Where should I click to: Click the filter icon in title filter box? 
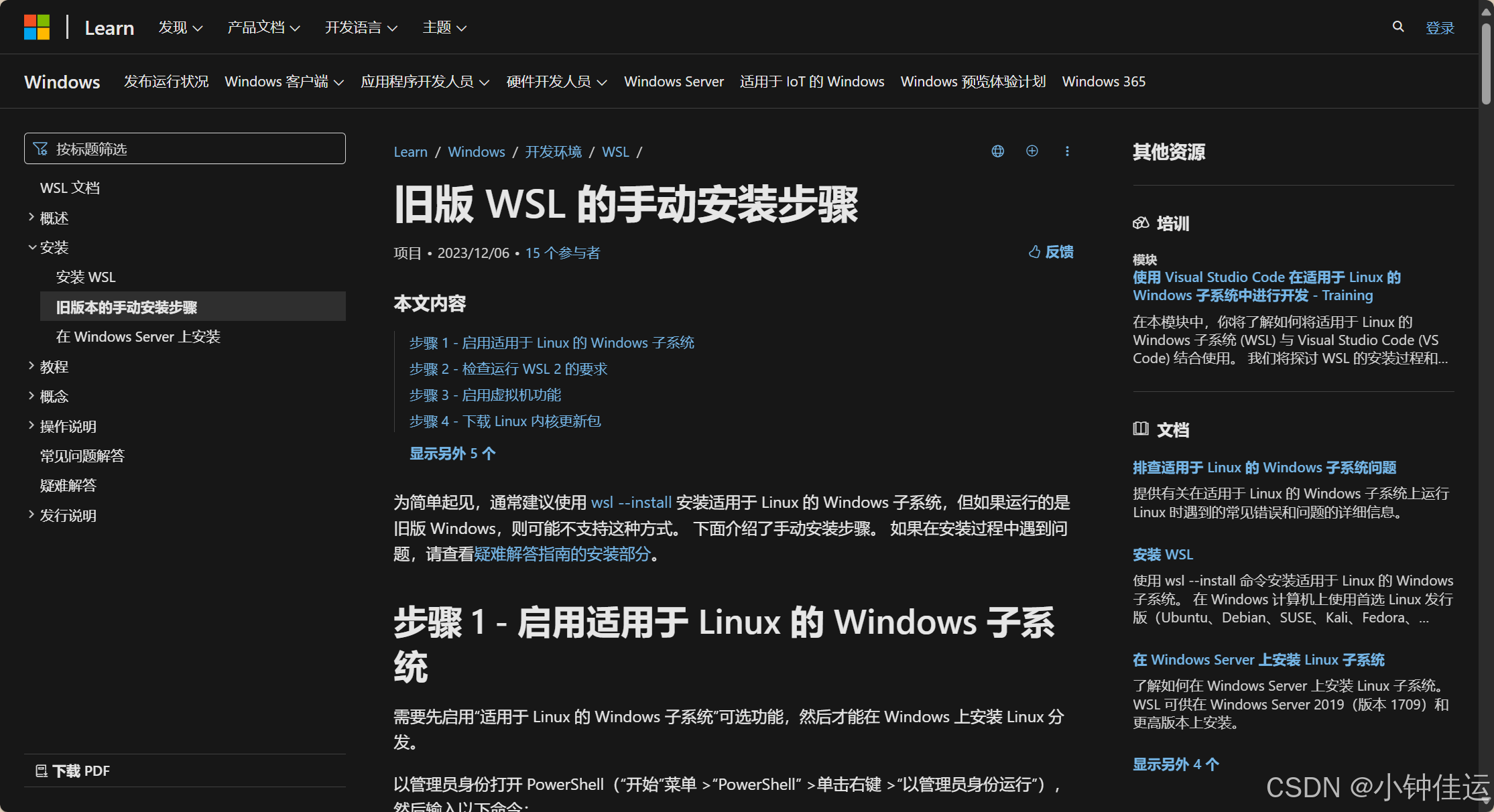40,149
